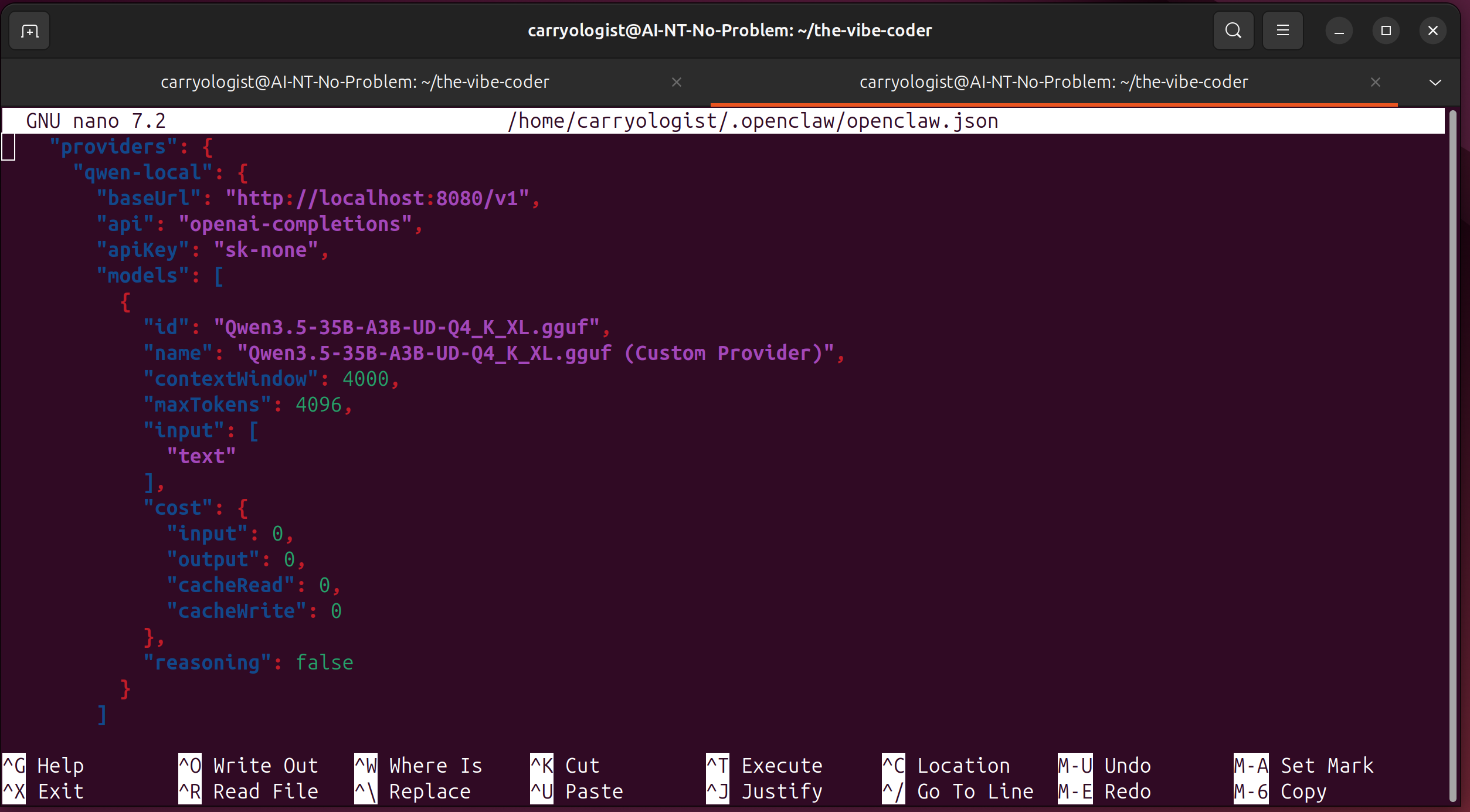Screen dimensions: 1470x812
Task: Minimize the terminal window
Action: pos(1339,30)
